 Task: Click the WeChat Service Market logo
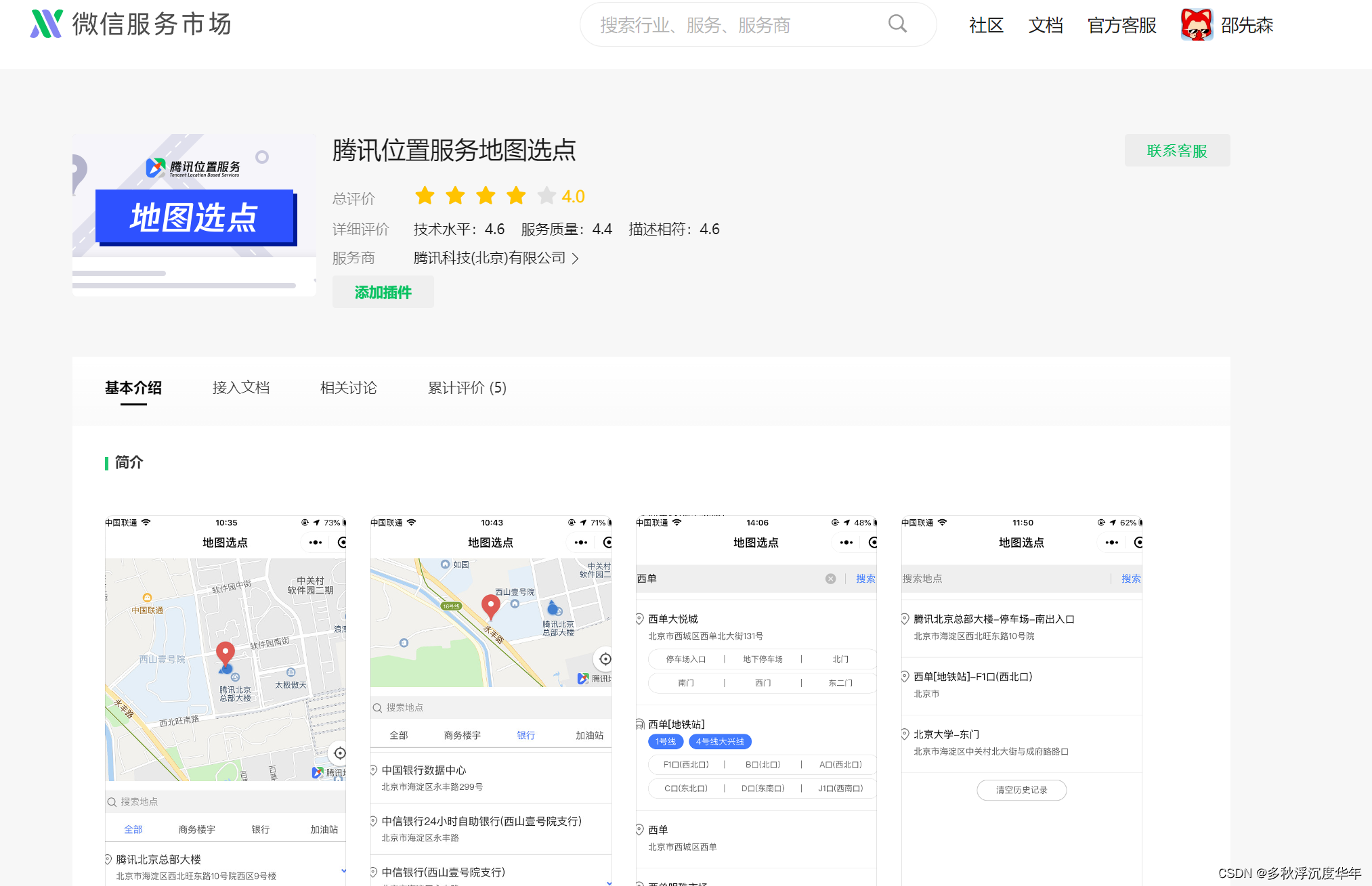[46, 24]
